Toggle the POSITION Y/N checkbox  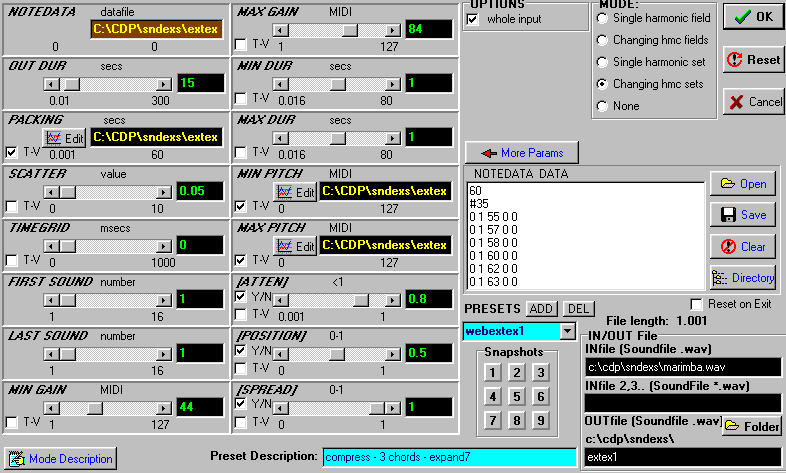241,350
